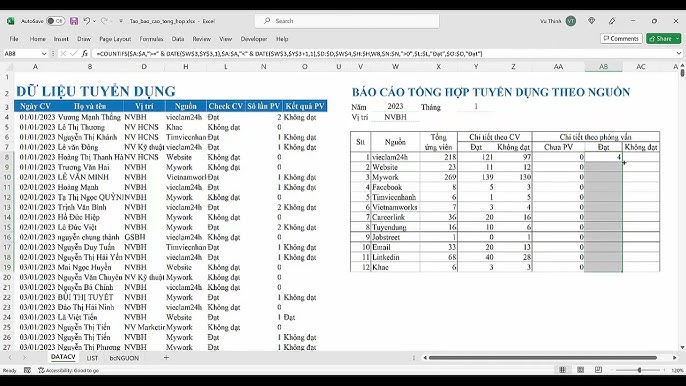Open the Undo history dropdown arrow
Viewport: 686px width, 386px height.
pyautogui.click(x=94, y=21)
